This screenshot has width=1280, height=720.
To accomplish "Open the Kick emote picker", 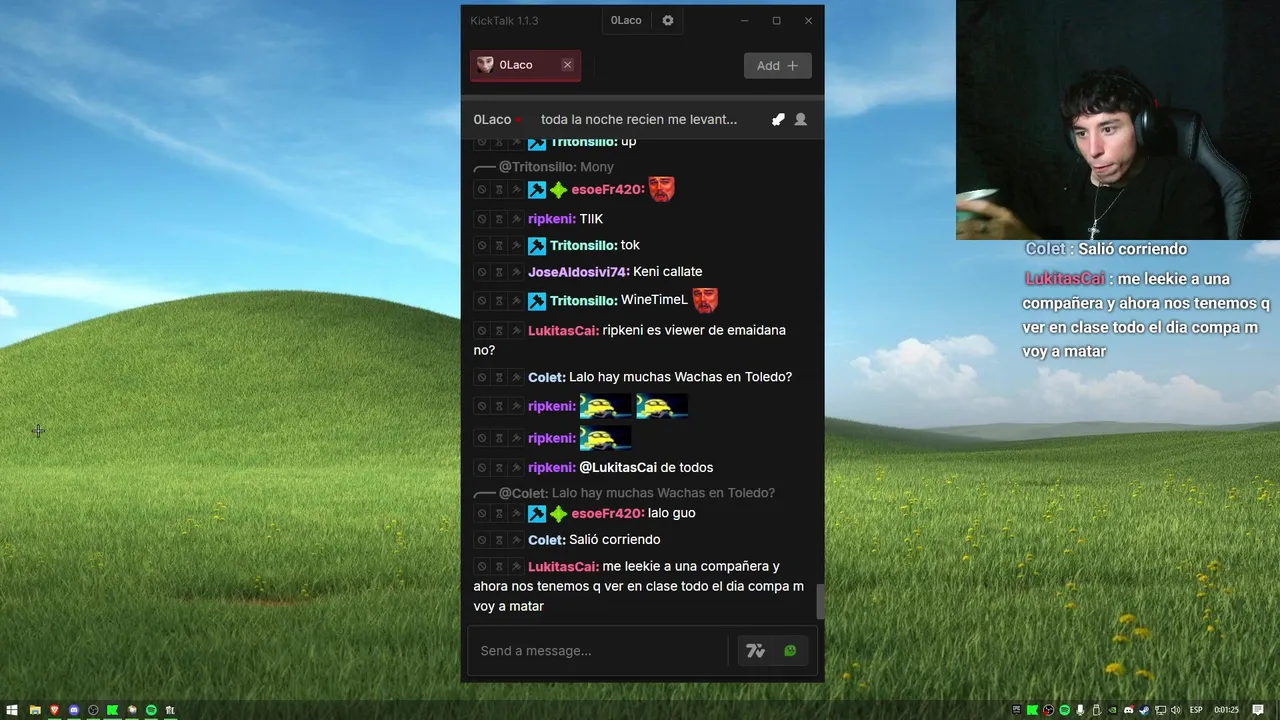I will point(790,651).
